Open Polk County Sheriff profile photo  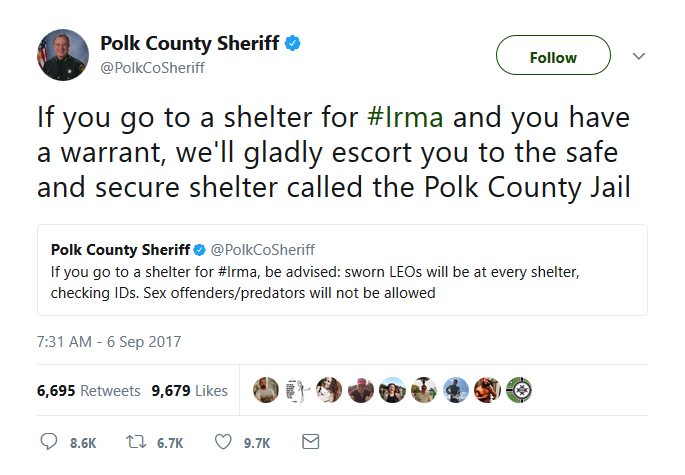click(x=63, y=55)
